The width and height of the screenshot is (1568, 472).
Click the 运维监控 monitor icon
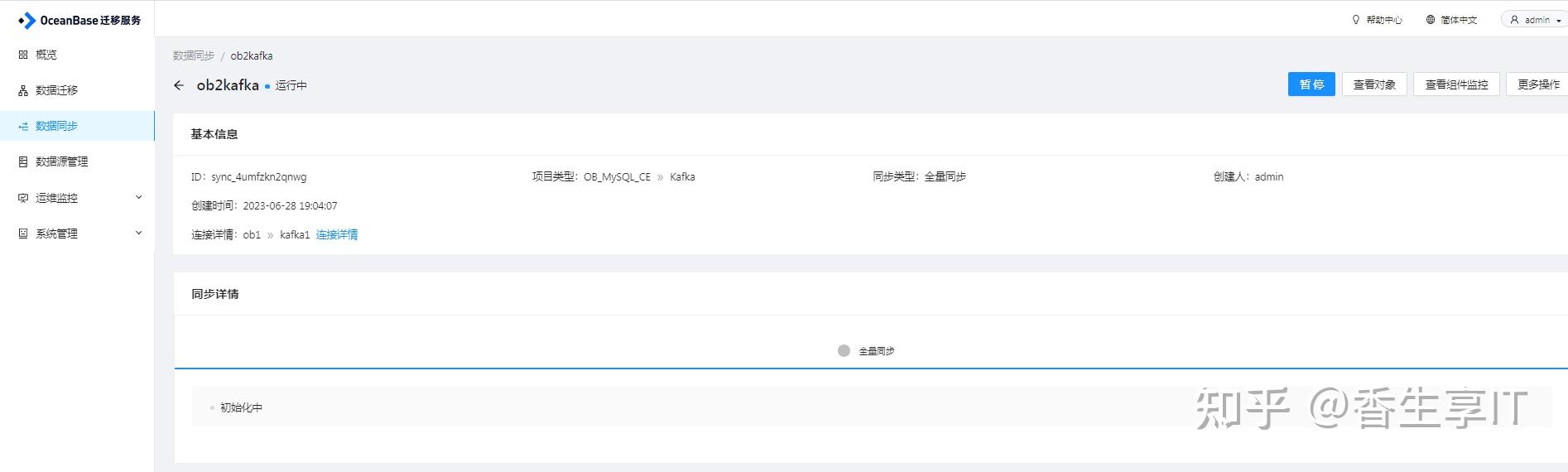[23, 198]
